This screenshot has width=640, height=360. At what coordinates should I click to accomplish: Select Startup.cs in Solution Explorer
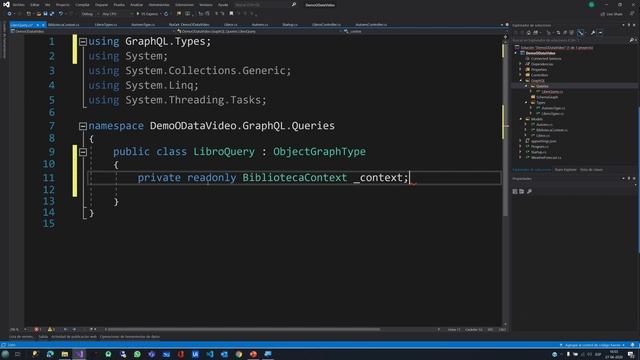tap(538, 152)
